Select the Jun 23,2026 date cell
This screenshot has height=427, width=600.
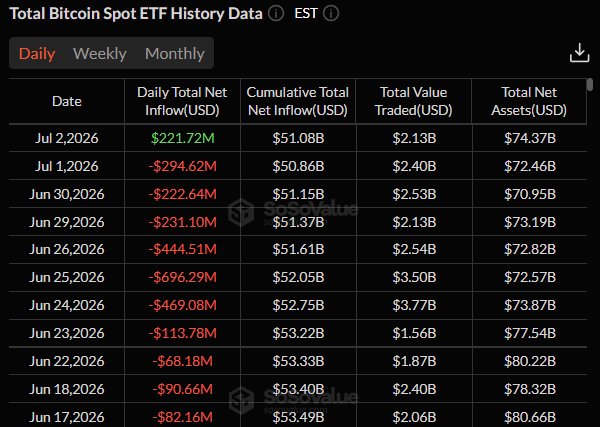point(67,333)
